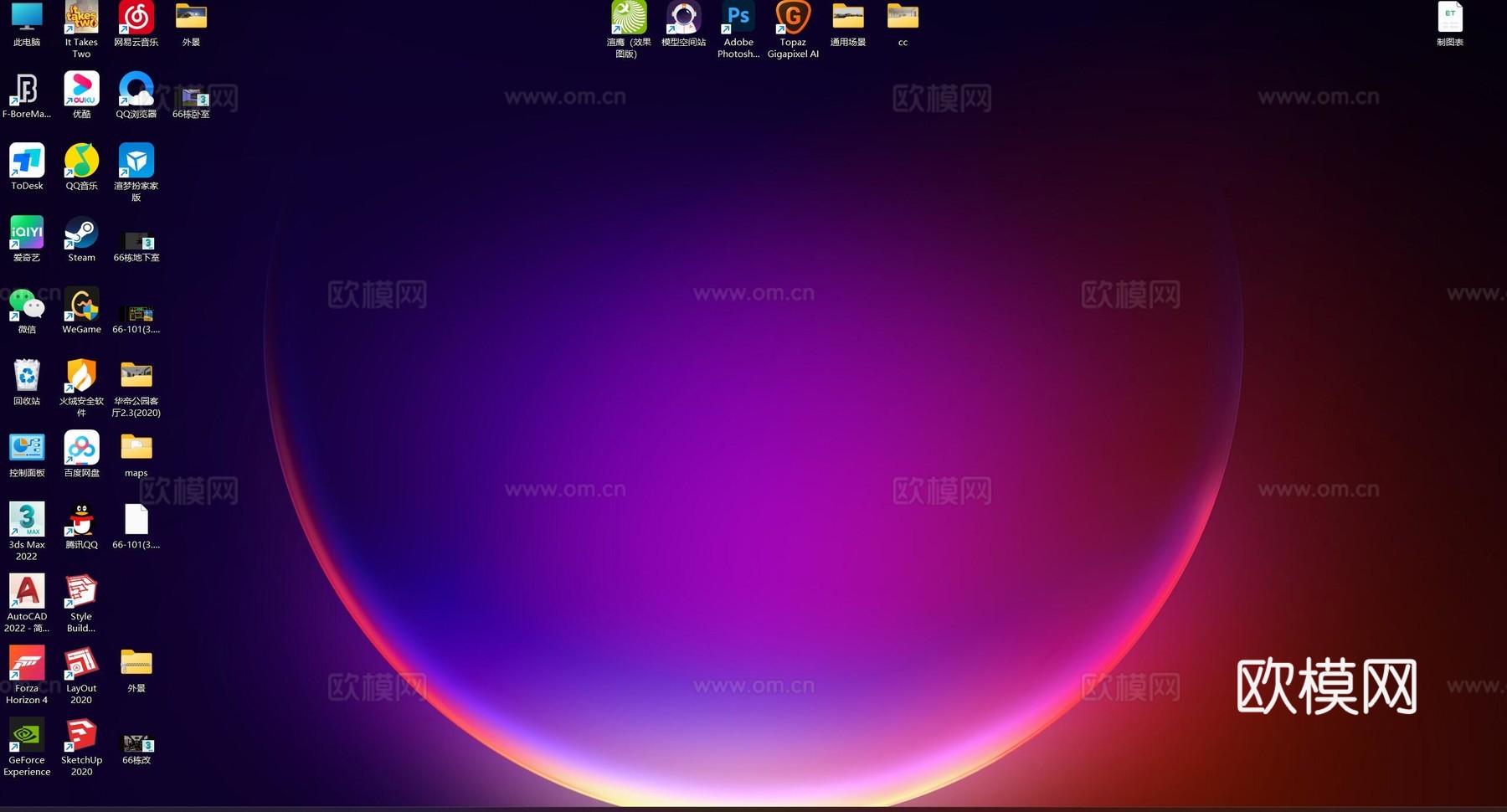Launch QQ浏览器 browser shortcut
Viewport: 1507px width, 812px height.
pos(136,89)
